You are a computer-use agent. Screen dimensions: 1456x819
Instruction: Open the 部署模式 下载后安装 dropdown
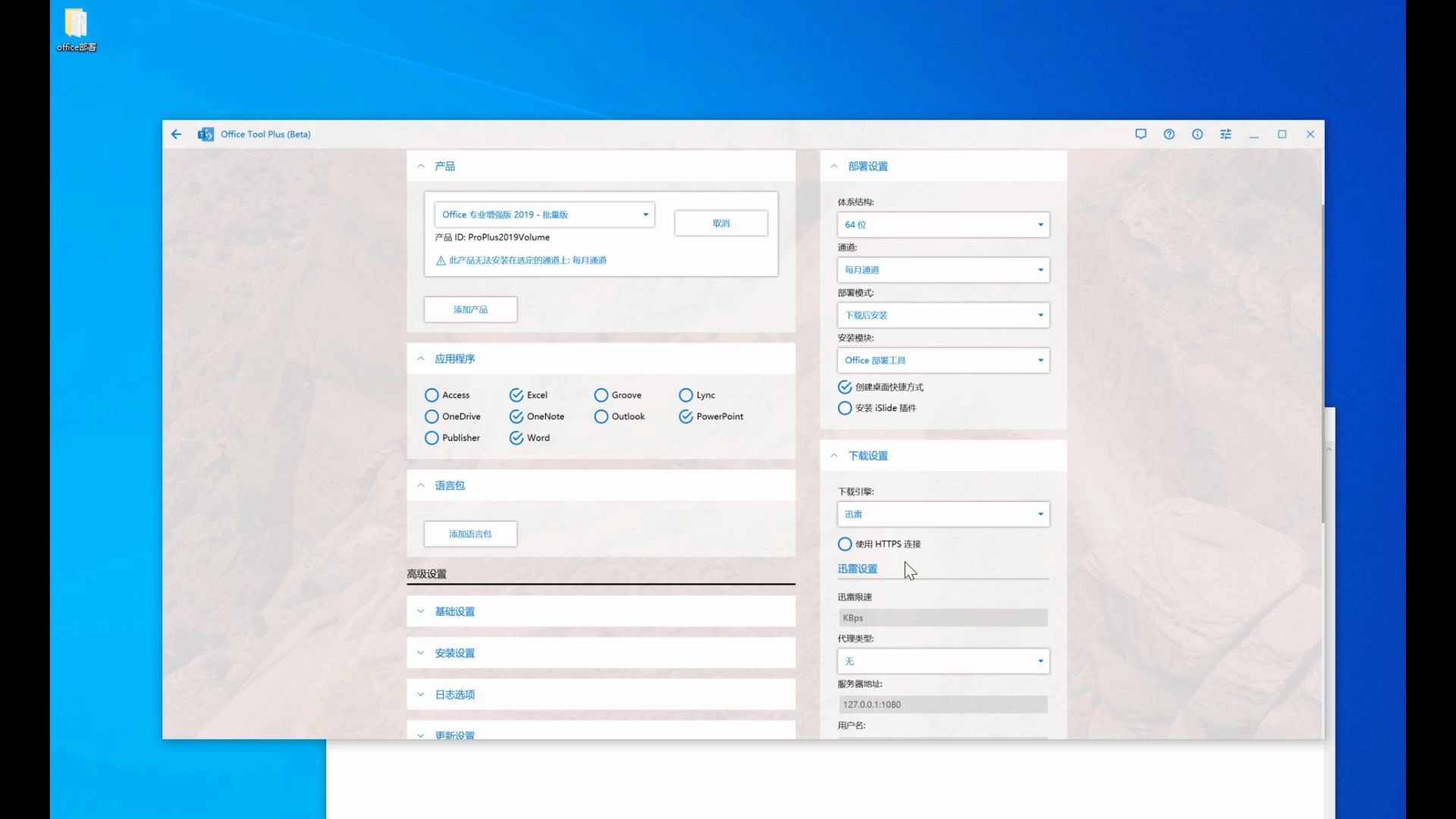click(943, 315)
